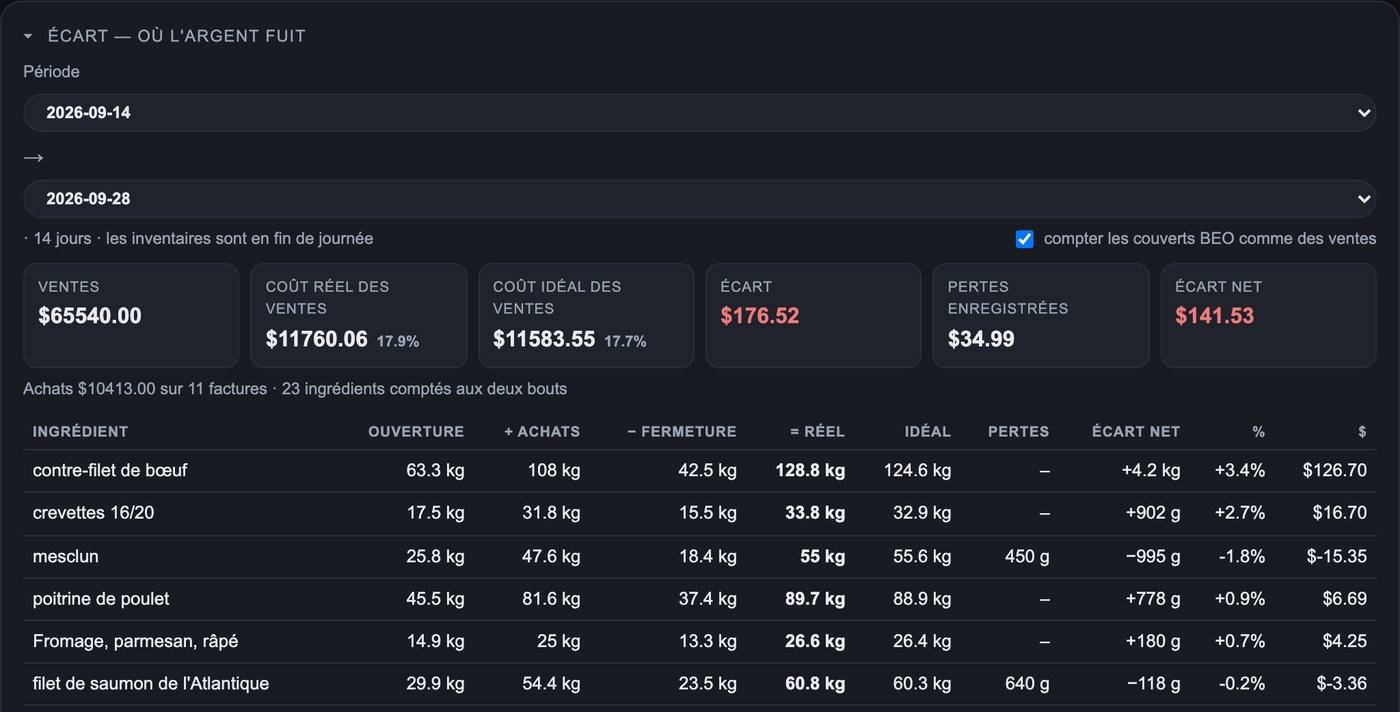Image resolution: width=1400 pixels, height=712 pixels.
Task: Click the ÉCART NET column header
Action: (1136, 432)
